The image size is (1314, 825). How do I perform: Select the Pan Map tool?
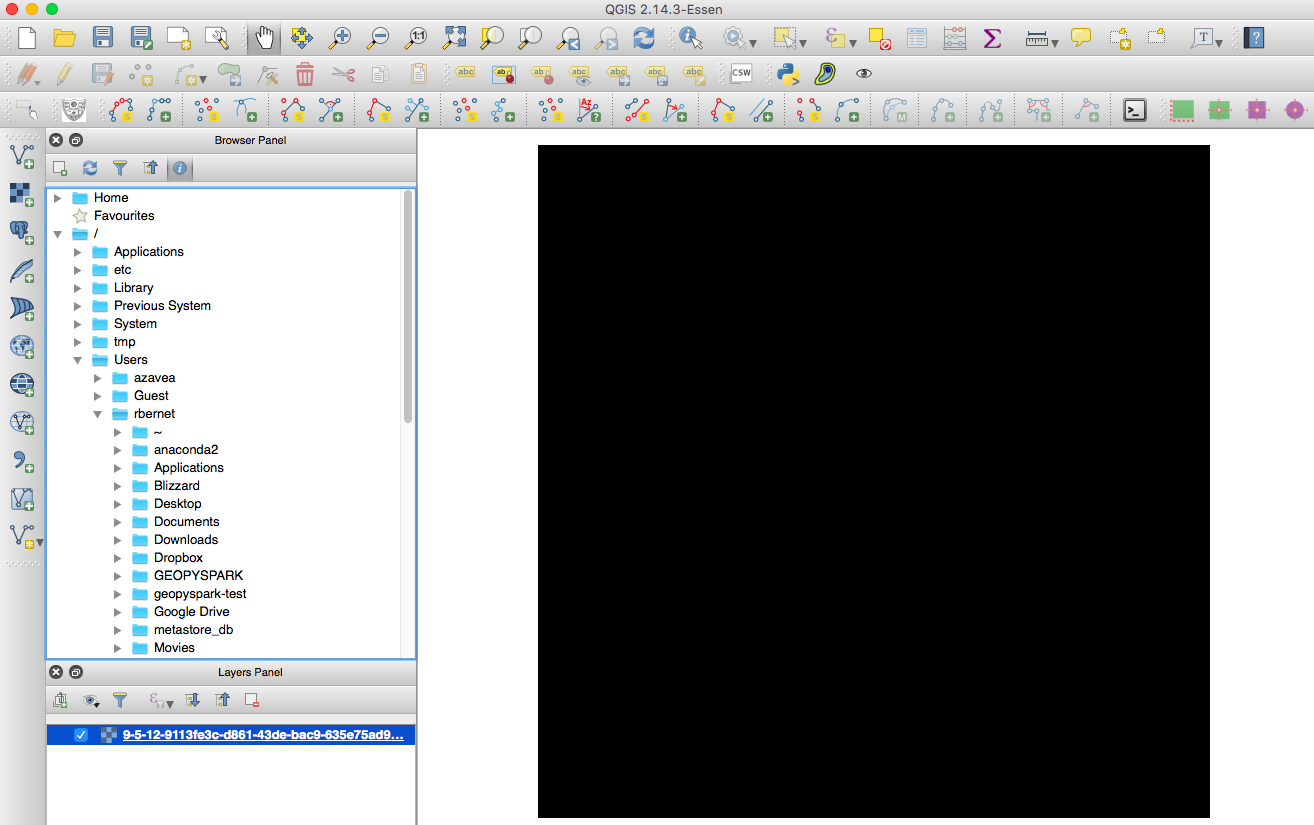point(263,38)
